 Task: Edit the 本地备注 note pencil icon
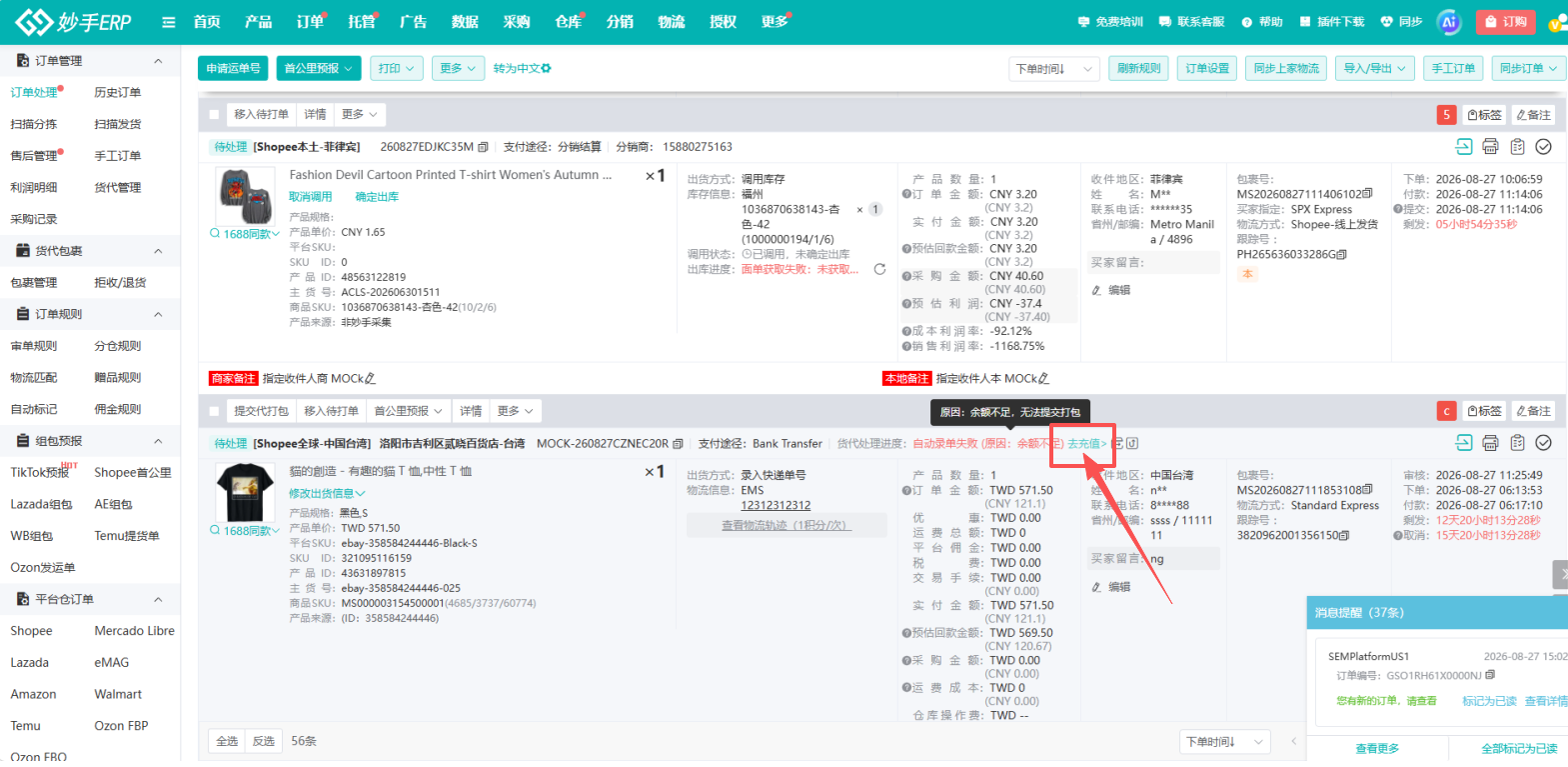click(1043, 378)
